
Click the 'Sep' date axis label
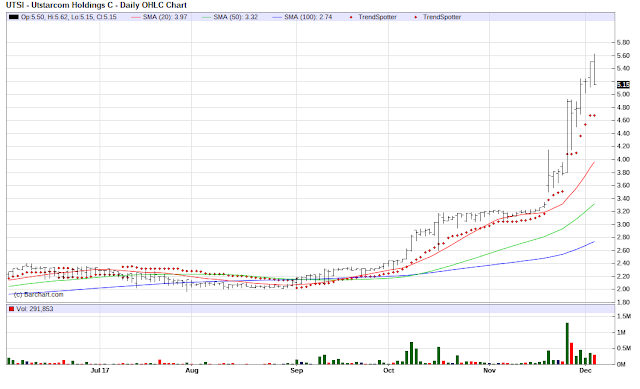click(297, 370)
